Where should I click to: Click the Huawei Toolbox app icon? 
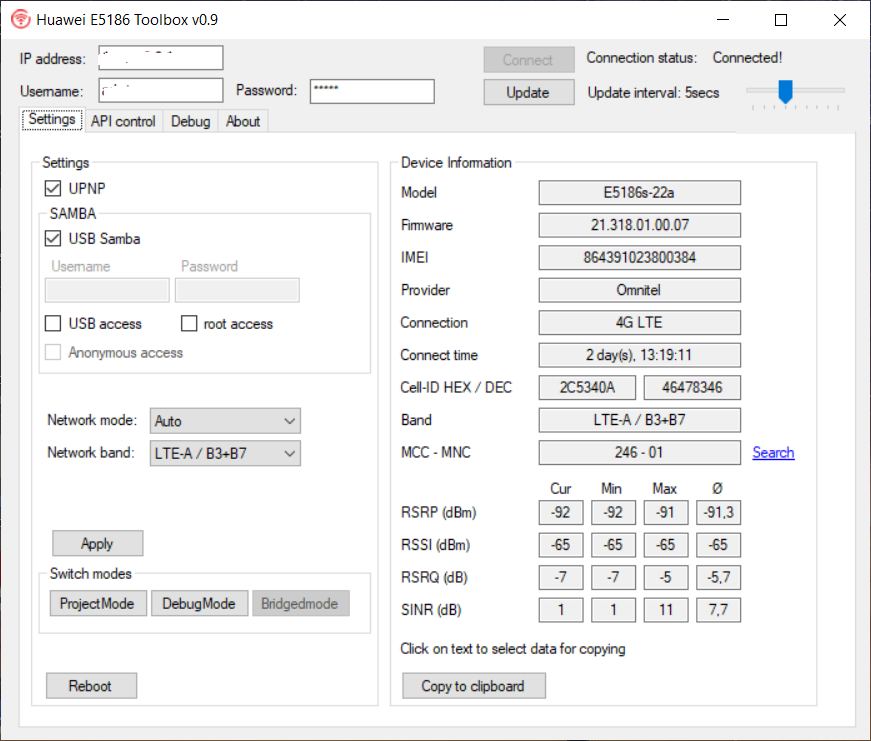(x=21, y=19)
